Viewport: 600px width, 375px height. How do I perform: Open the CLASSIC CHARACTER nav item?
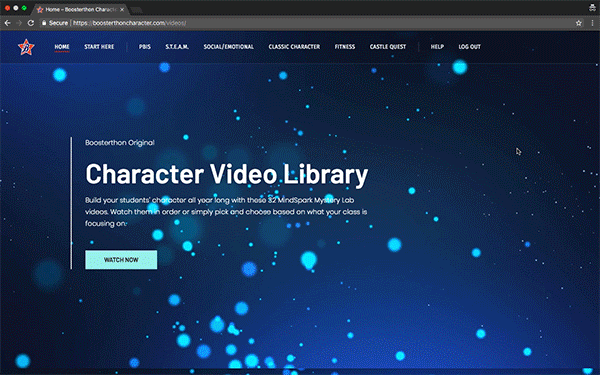click(294, 47)
